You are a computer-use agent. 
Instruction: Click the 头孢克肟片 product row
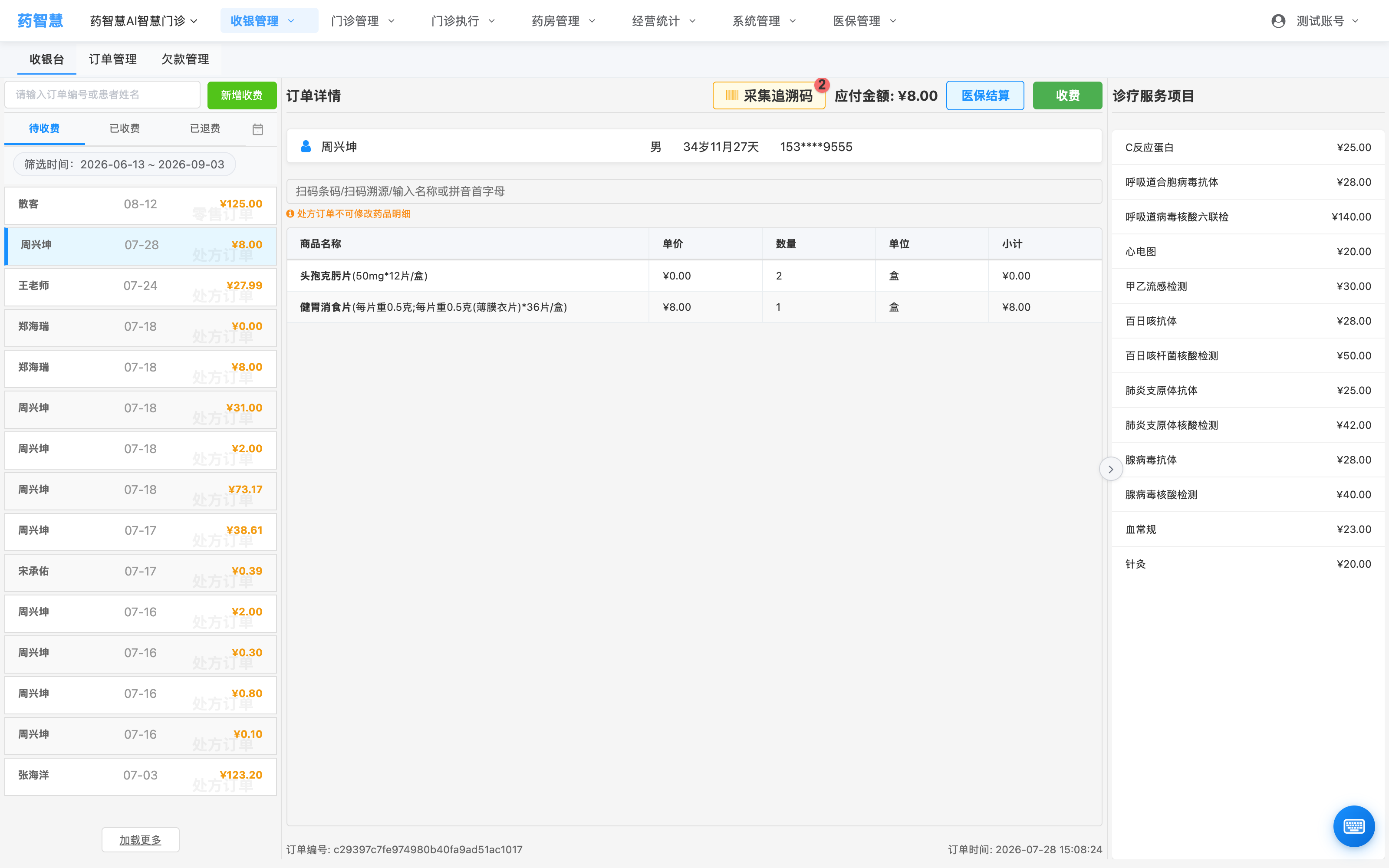tap(694, 276)
